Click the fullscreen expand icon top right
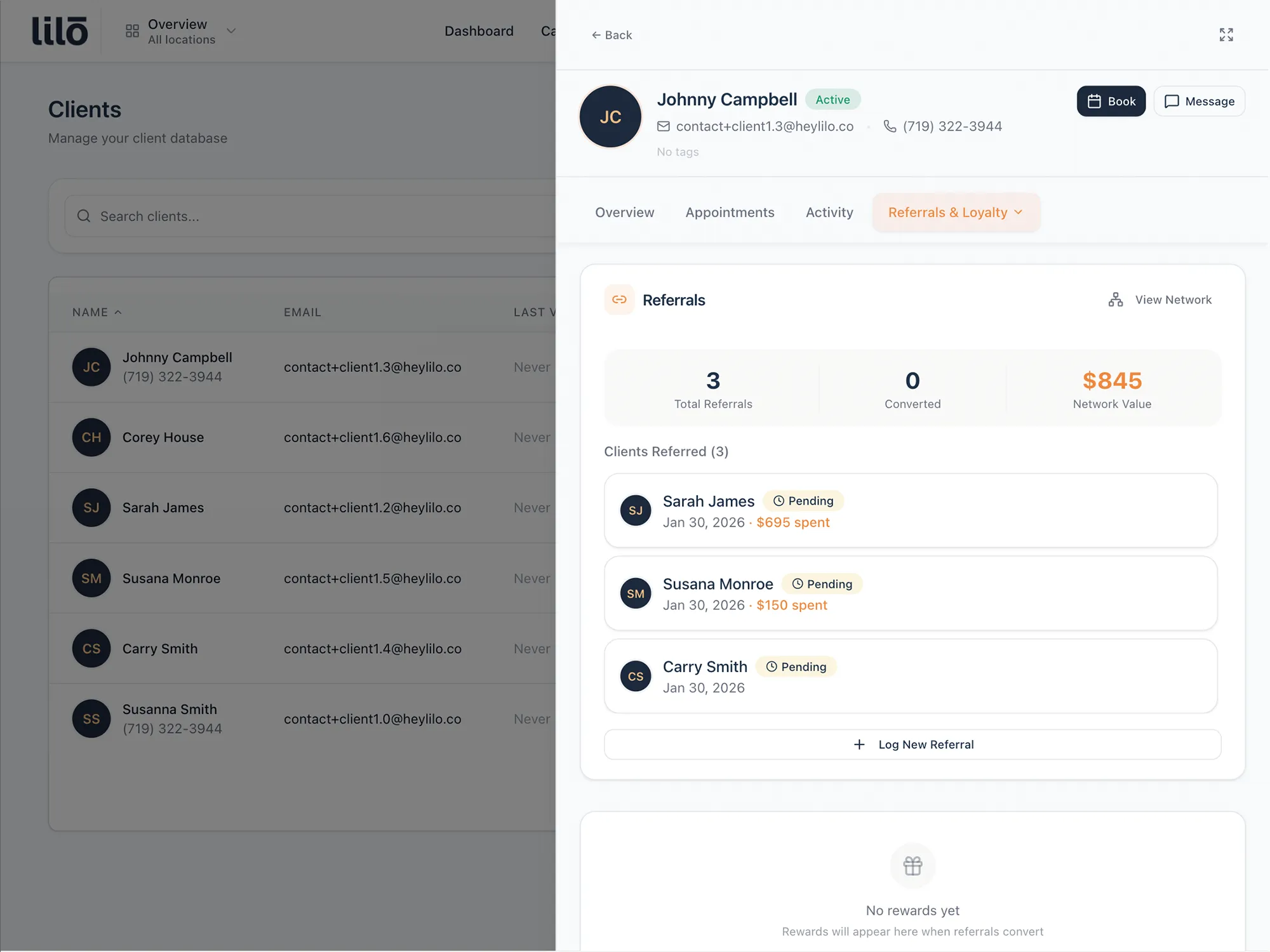 click(1226, 35)
